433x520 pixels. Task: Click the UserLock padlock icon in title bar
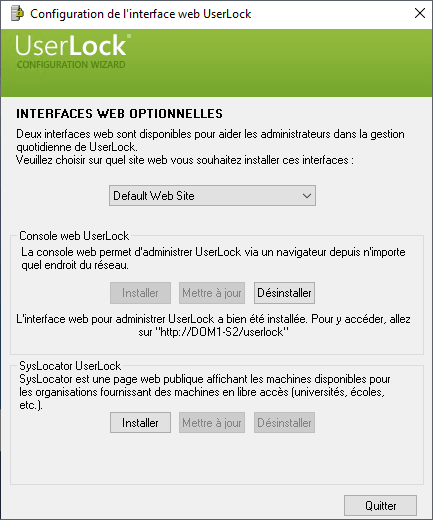tap(17, 14)
